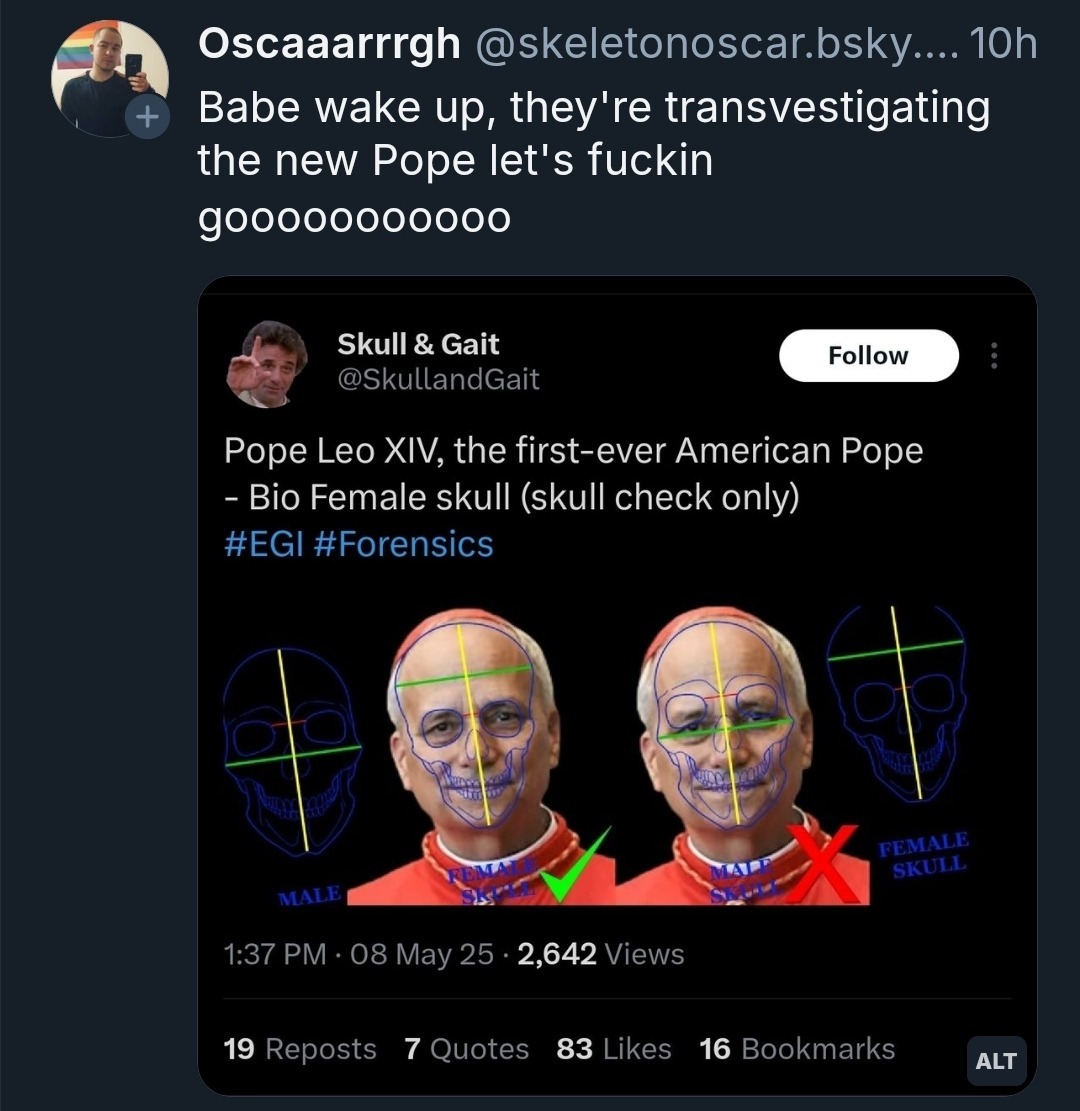The height and width of the screenshot is (1111, 1080).
Task: View the 19 Reposts list
Action: (300, 1049)
